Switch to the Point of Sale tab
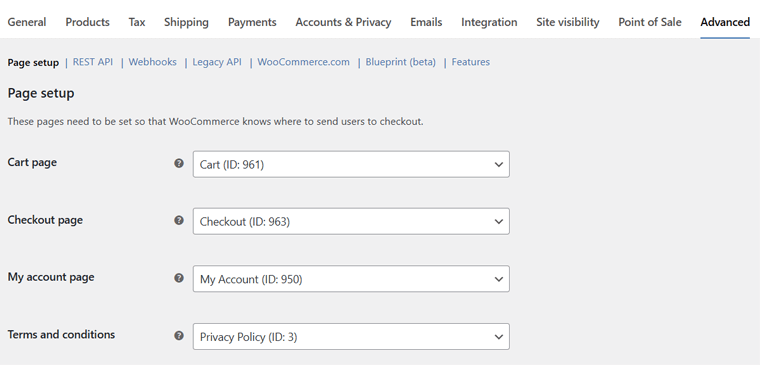 pyautogui.click(x=649, y=22)
